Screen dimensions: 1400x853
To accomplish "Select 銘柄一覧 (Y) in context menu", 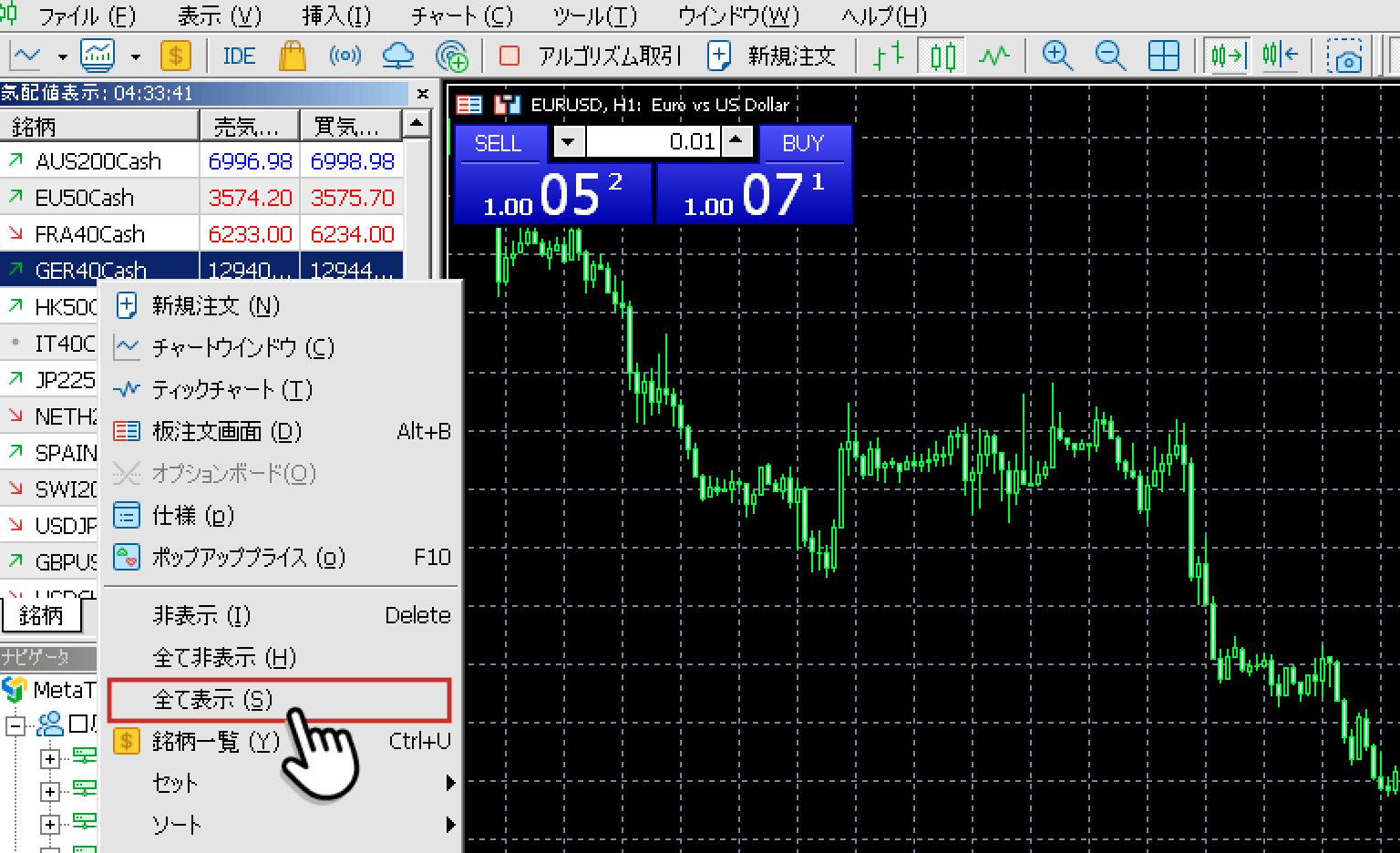I will click(x=283, y=741).
